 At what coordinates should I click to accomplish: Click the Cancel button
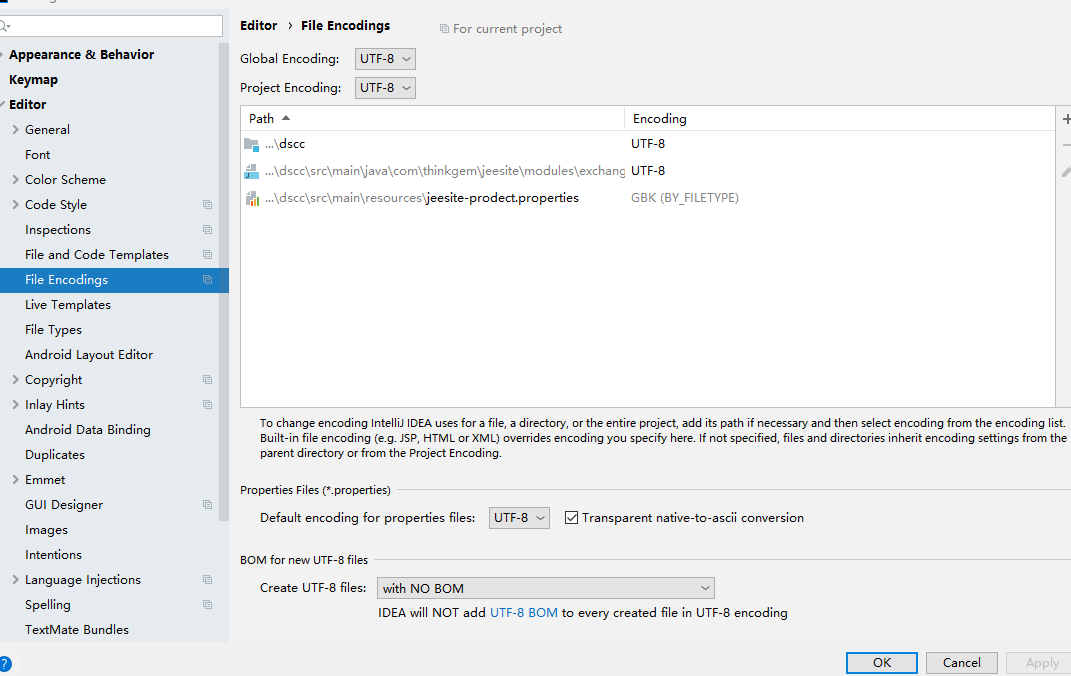click(962, 663)
